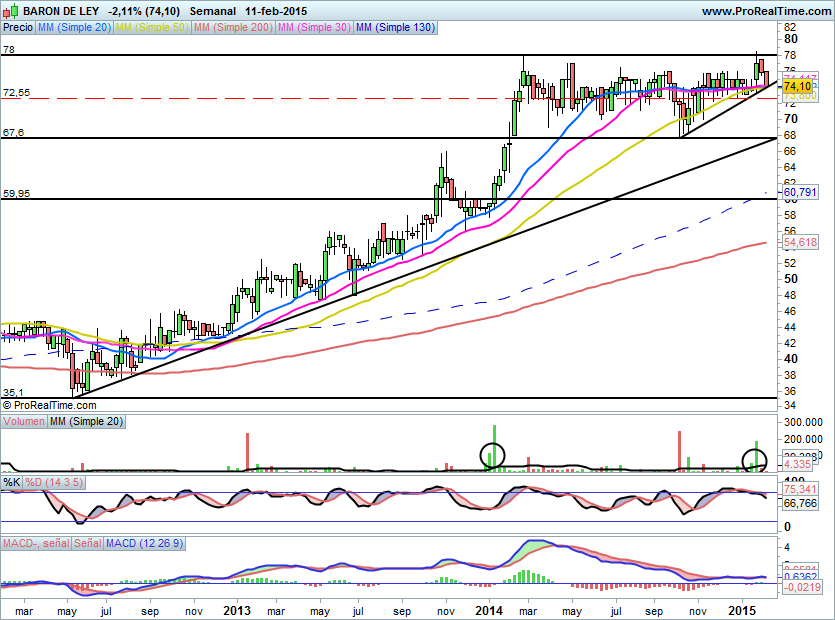Image resolution: width=835 pixels, height=620 pixels.
Task: Open the Volumen panel label
Action: pos(24,423)
